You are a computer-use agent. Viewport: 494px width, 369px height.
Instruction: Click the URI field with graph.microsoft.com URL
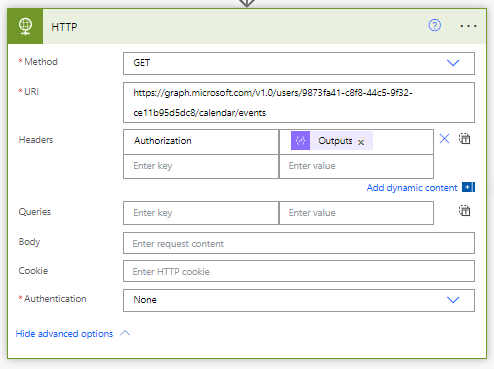(x=299, y=103)
